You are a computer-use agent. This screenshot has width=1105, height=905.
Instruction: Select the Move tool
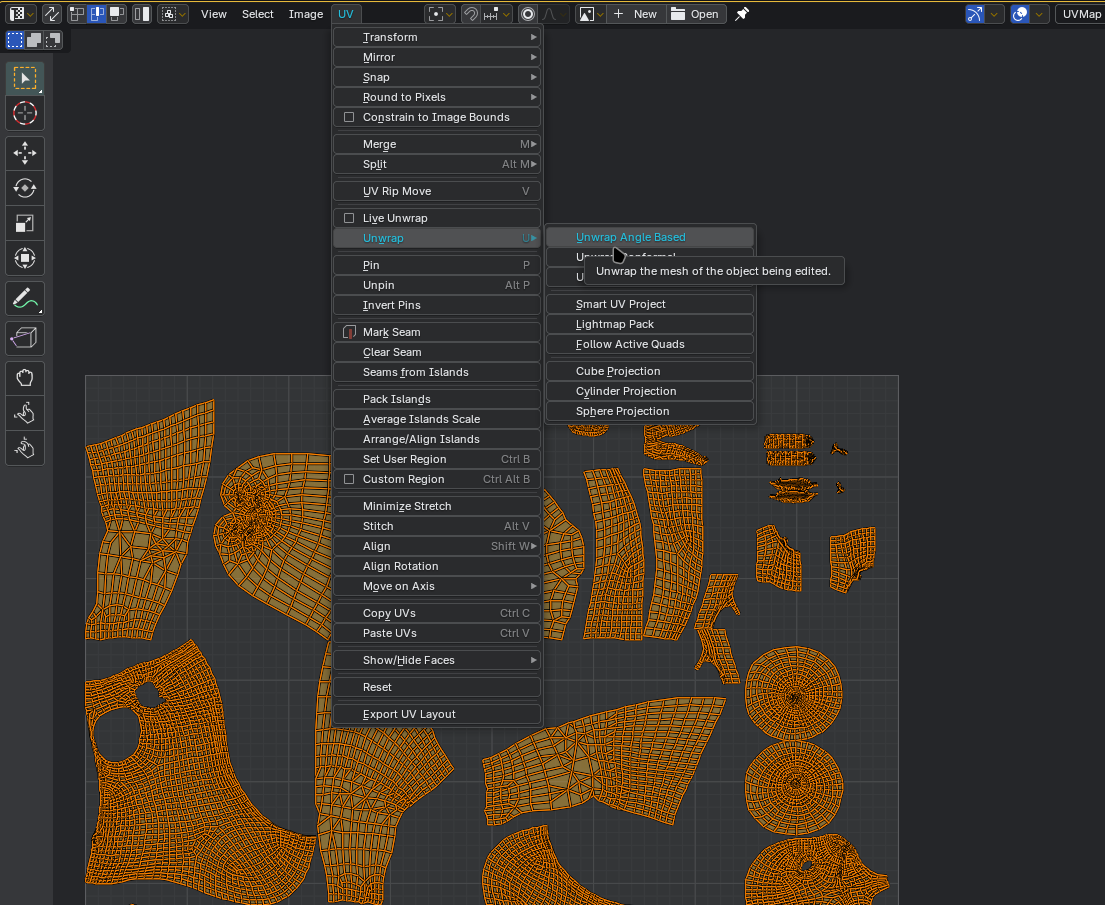pyautogui.click(x=25, y=153)
